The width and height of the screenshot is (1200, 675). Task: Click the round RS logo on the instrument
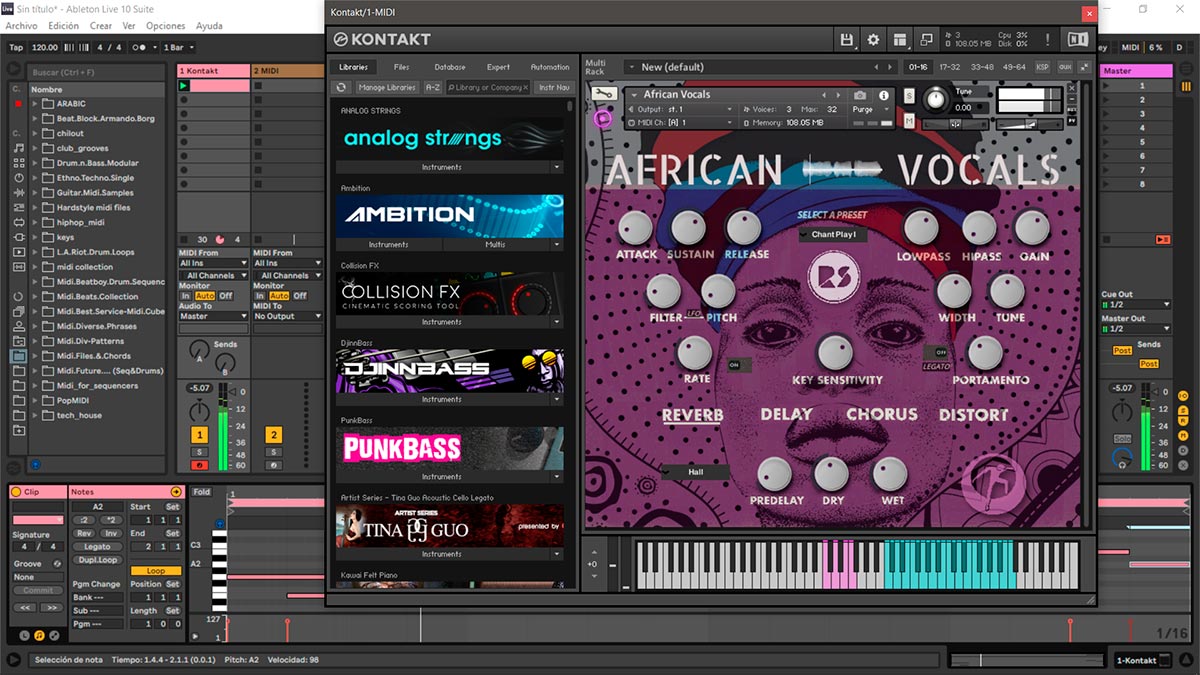tap(833, 277)
